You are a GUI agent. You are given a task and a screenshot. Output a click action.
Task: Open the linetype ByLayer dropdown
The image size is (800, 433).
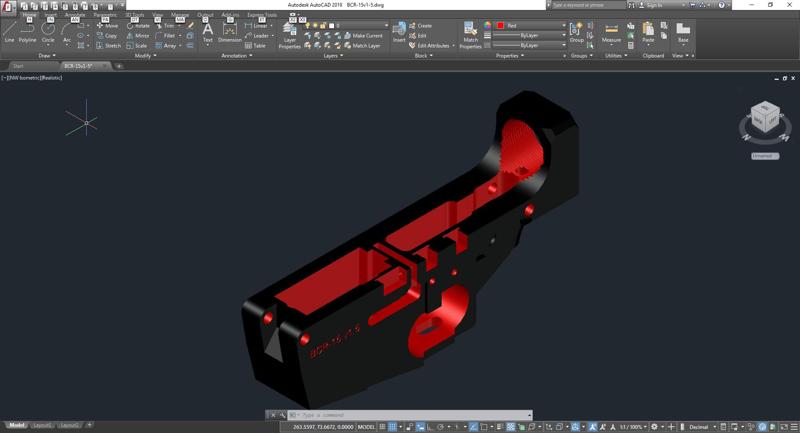coord(530,45)
